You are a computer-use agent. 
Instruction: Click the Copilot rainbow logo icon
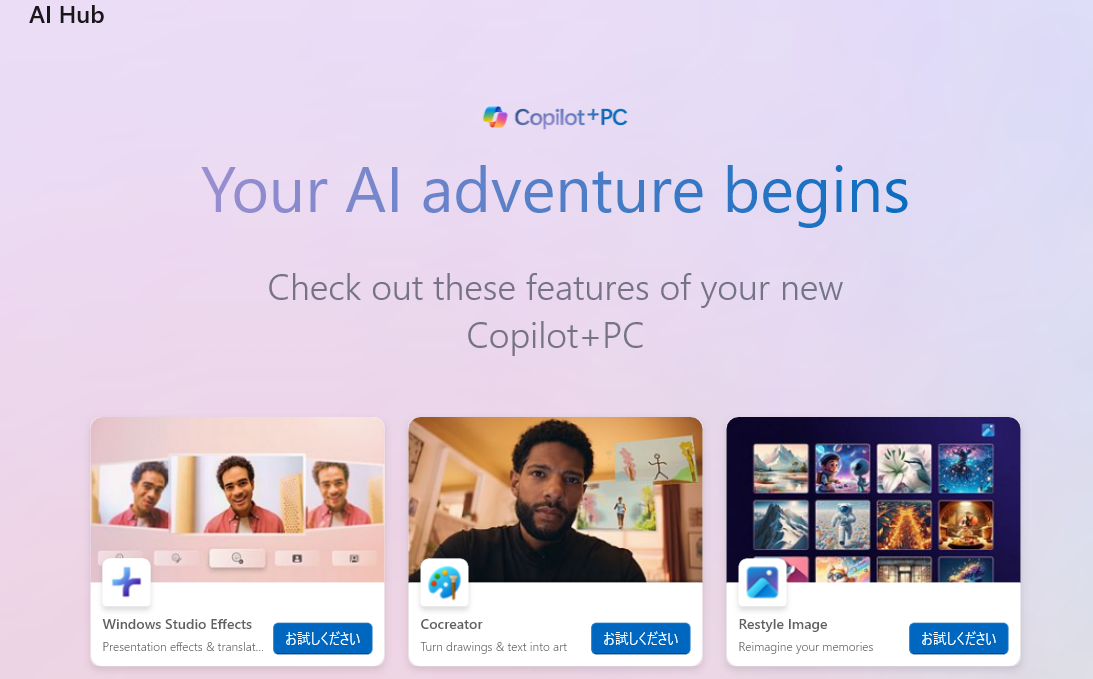[x=495, y=117]
